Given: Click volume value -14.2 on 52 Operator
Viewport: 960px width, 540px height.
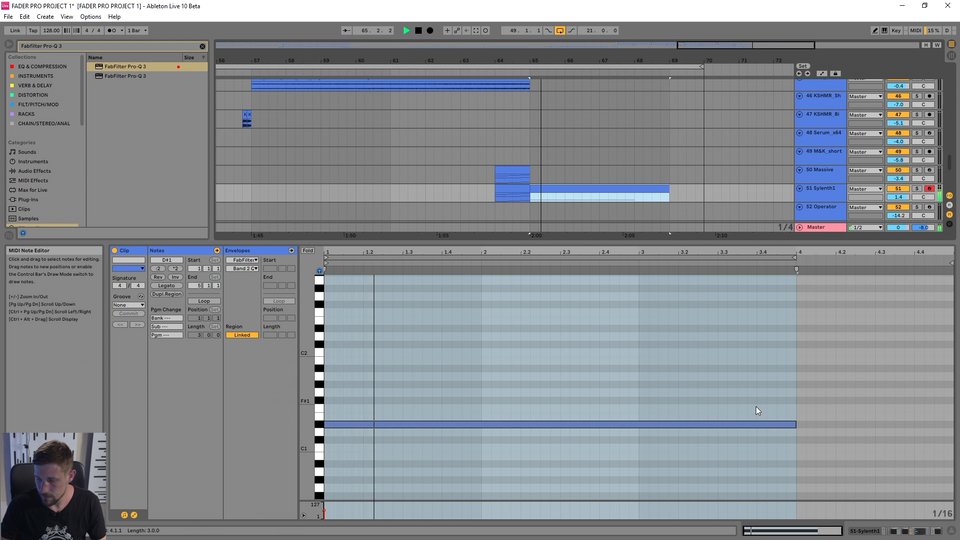Looking at the screenshot, I should tap(898, 216).
